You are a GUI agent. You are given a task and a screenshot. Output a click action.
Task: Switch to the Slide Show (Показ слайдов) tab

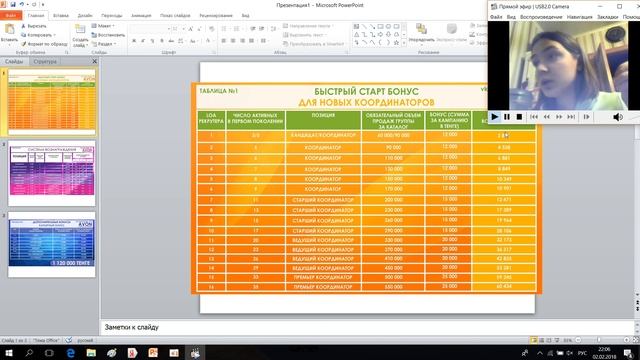pos(175,16)
